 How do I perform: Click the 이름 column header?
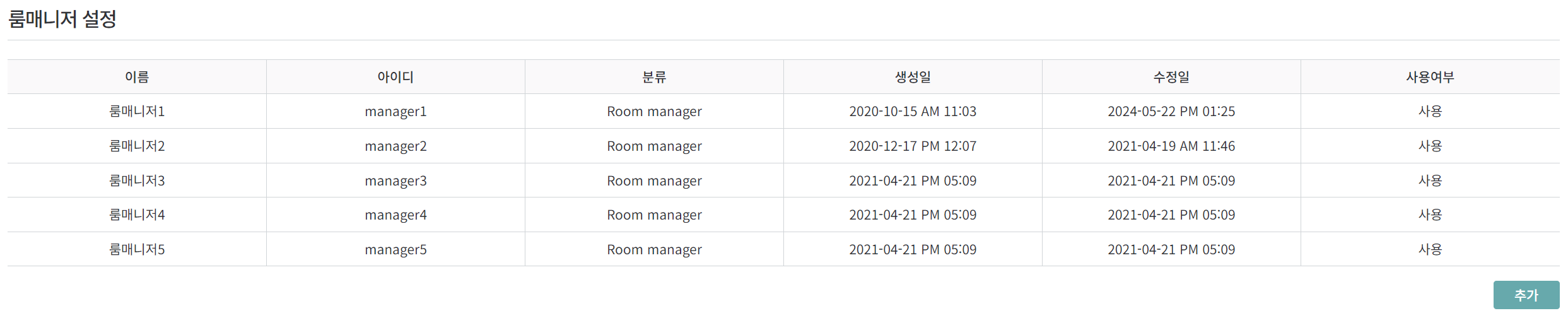coord(137,77)
